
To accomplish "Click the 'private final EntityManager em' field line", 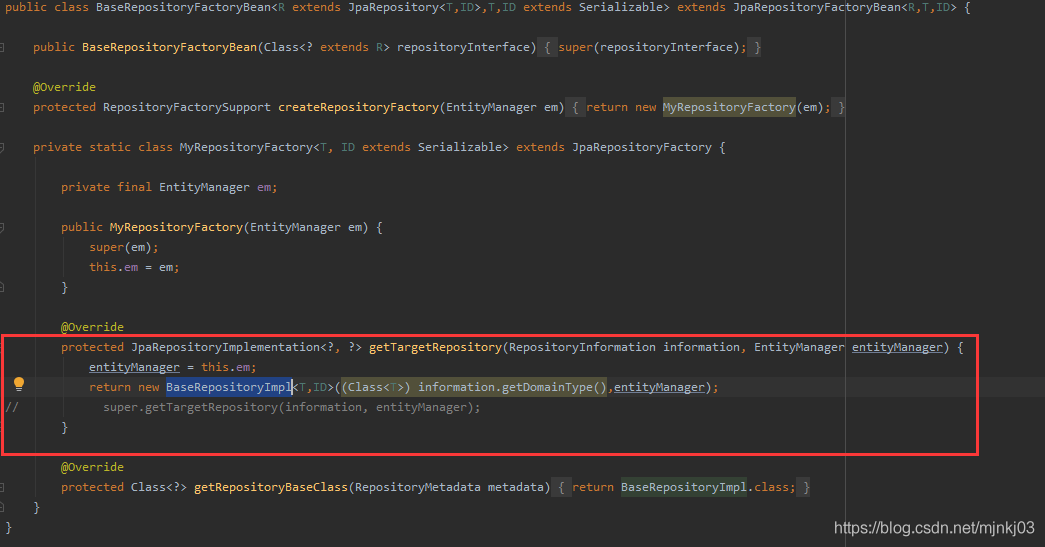I will click(x=168, y=187).
